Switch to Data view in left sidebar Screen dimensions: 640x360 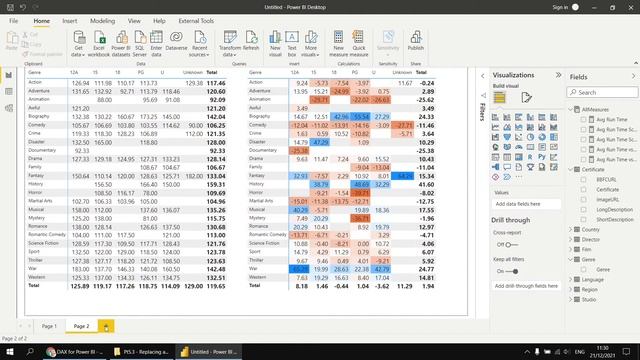9,91
